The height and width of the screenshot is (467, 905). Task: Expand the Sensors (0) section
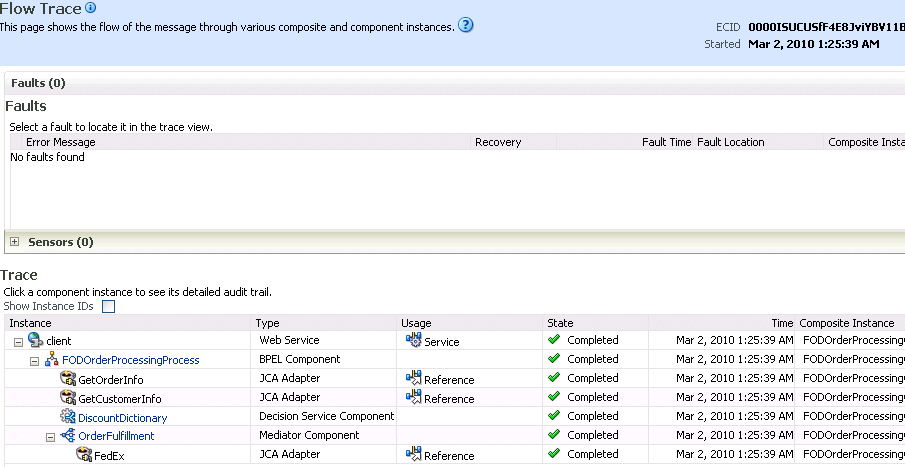click(15, 242)
